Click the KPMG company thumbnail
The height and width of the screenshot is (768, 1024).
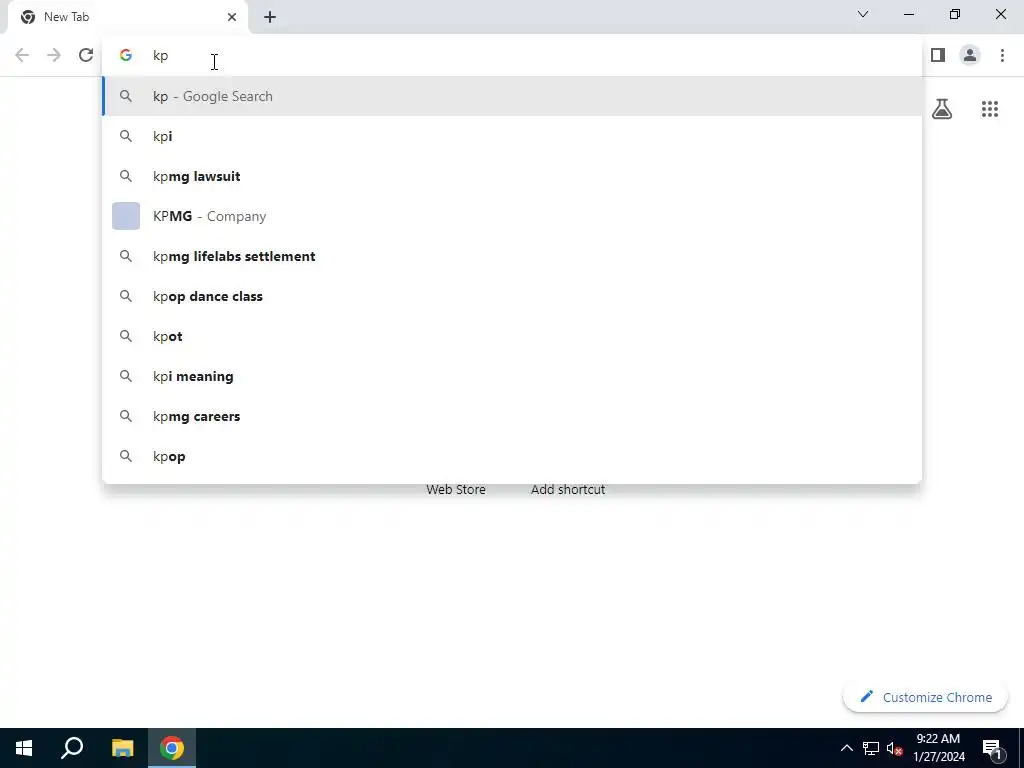point(126,216)
